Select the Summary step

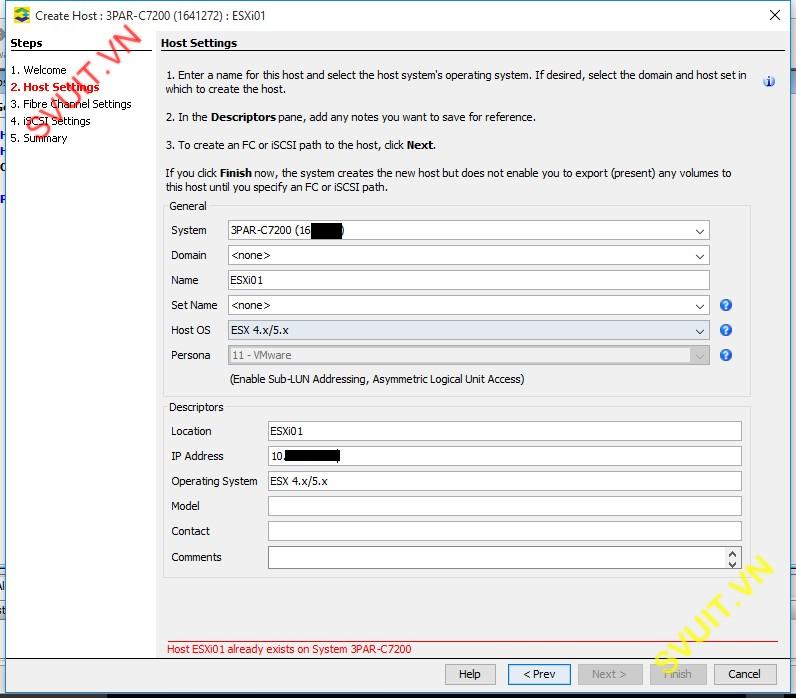pos(39,138)
